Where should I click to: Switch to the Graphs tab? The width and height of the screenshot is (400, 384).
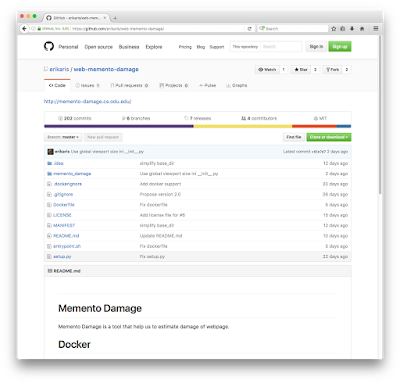tap(237, 86)
